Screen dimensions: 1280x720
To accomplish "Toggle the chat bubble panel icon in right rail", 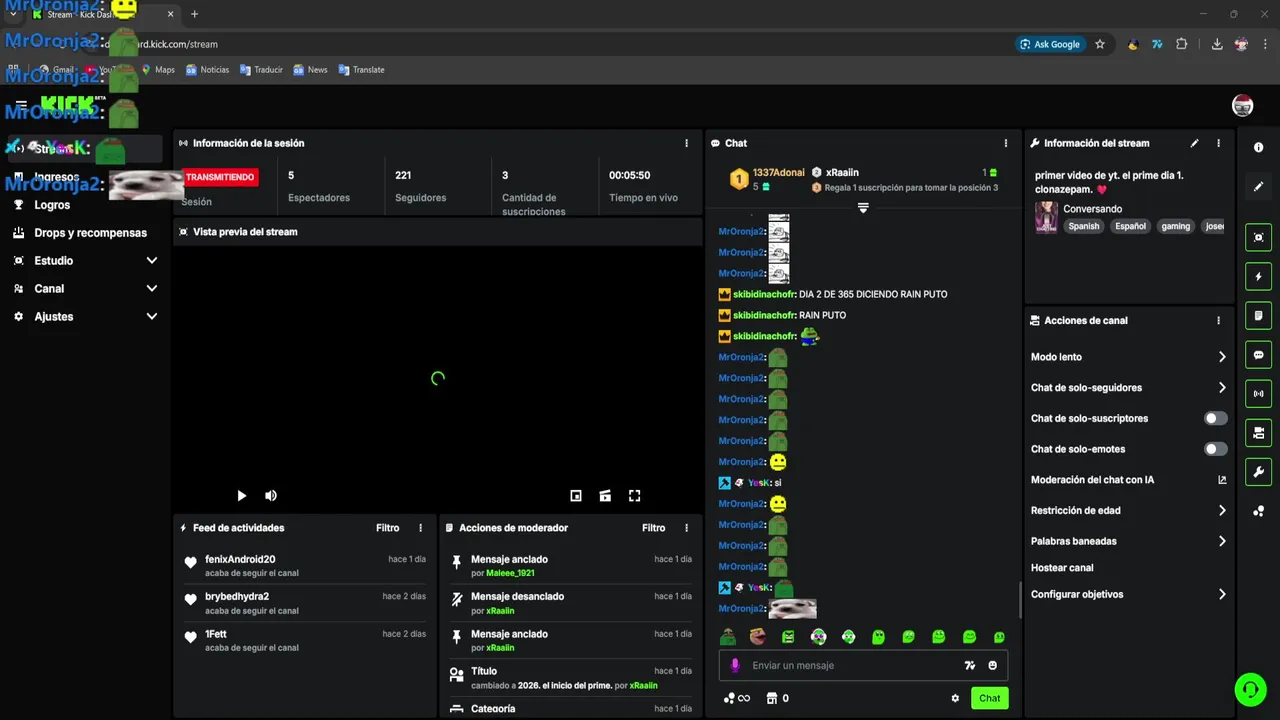I will coord(1258,355).
